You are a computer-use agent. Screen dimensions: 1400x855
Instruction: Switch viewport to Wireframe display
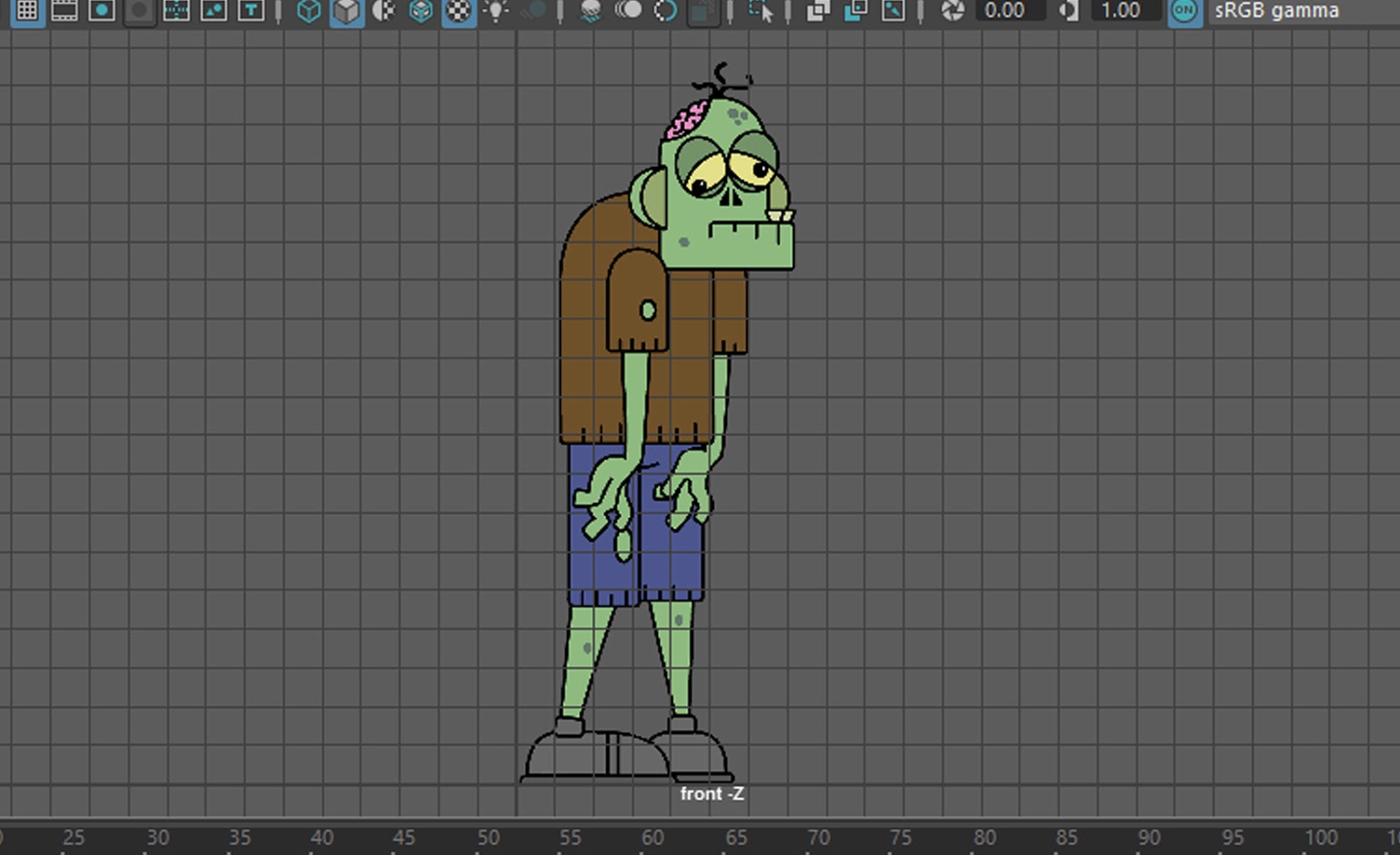tap(309, 11)
